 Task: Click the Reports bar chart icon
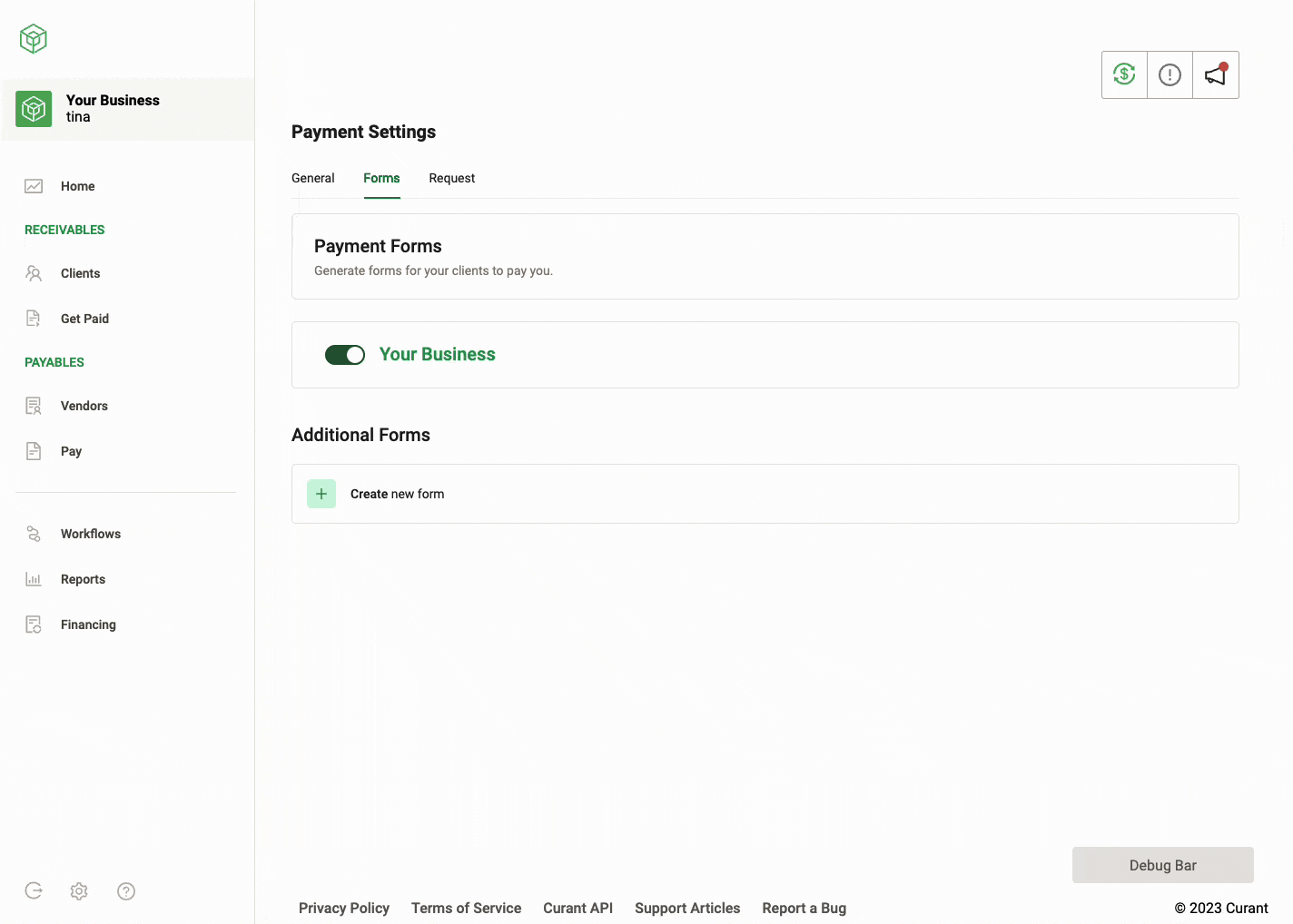(34, 579)
